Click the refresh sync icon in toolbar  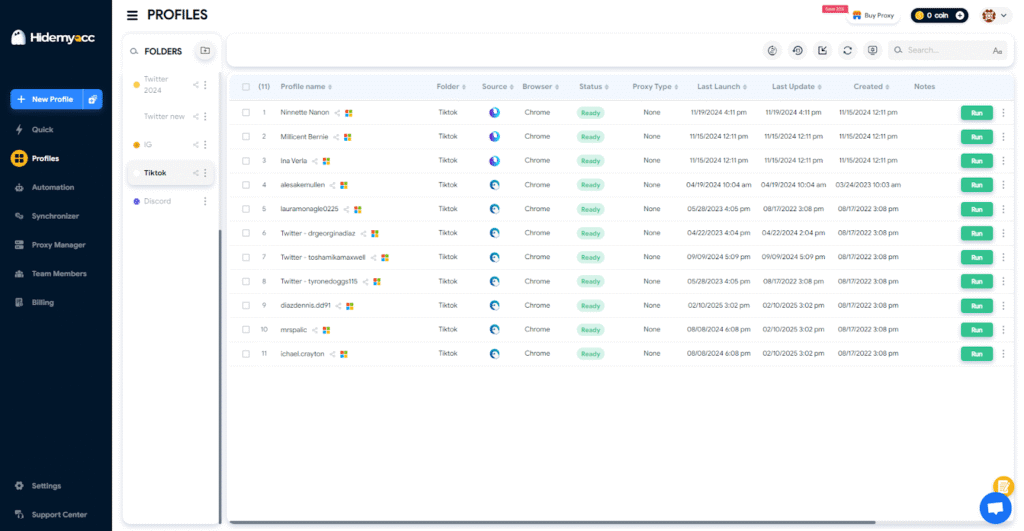[848, 50]
